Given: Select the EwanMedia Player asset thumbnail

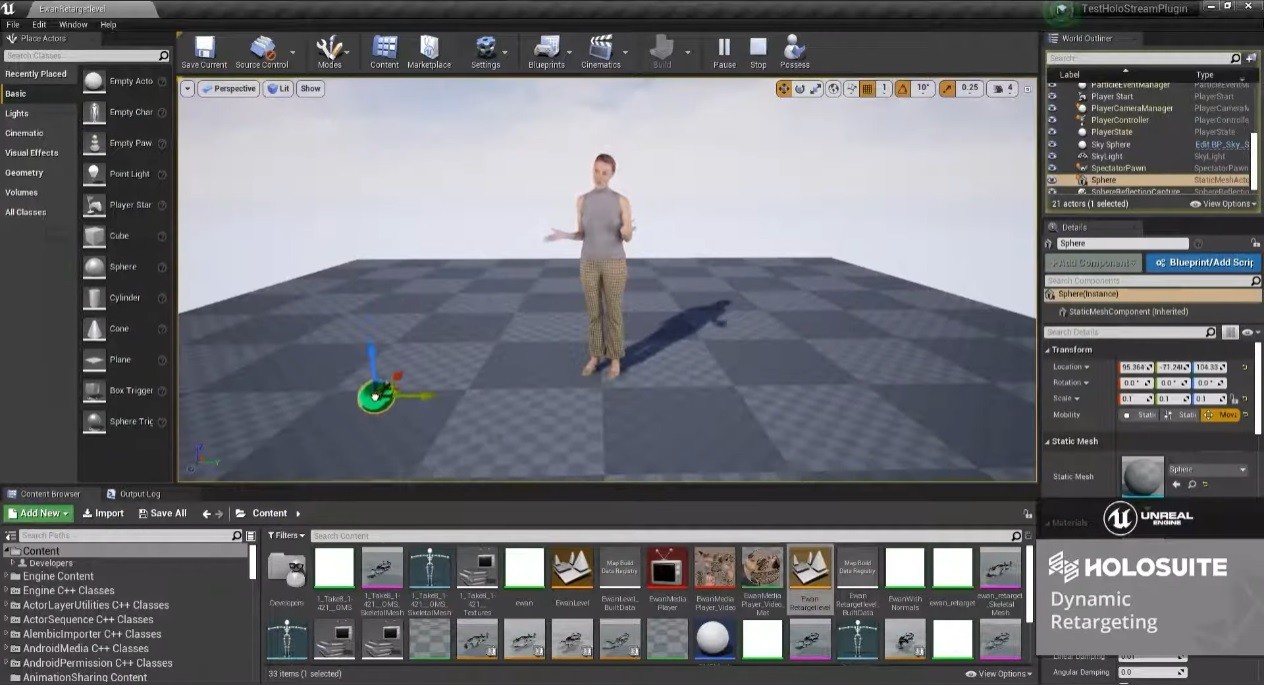Looking at the screenshot, I should click(x=667, y=568).
